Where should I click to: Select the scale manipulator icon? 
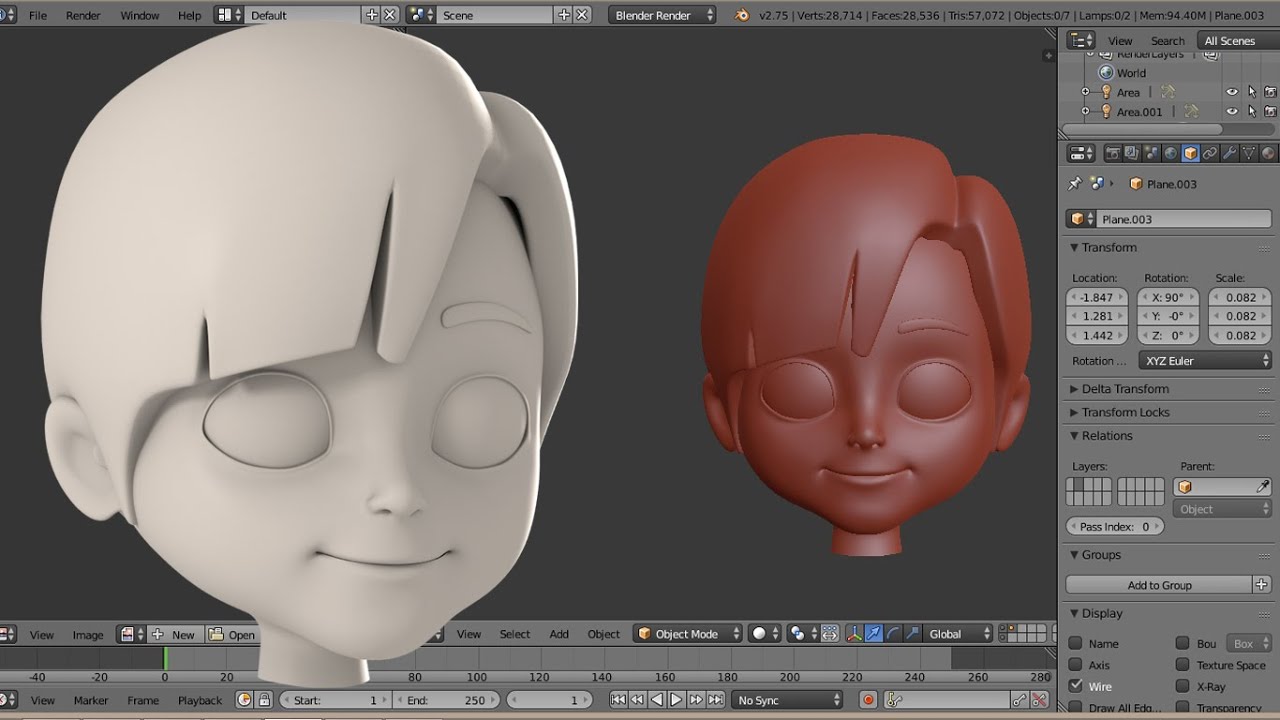pos(912,633)
